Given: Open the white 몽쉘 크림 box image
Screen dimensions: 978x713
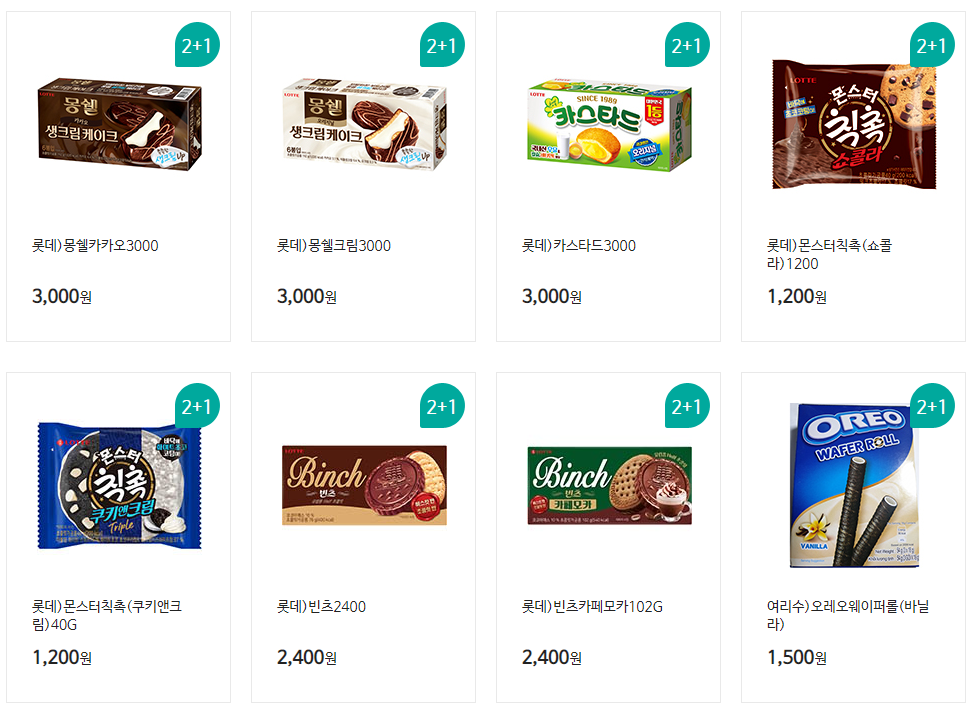Looking at the screenshot, I should 365,124.
